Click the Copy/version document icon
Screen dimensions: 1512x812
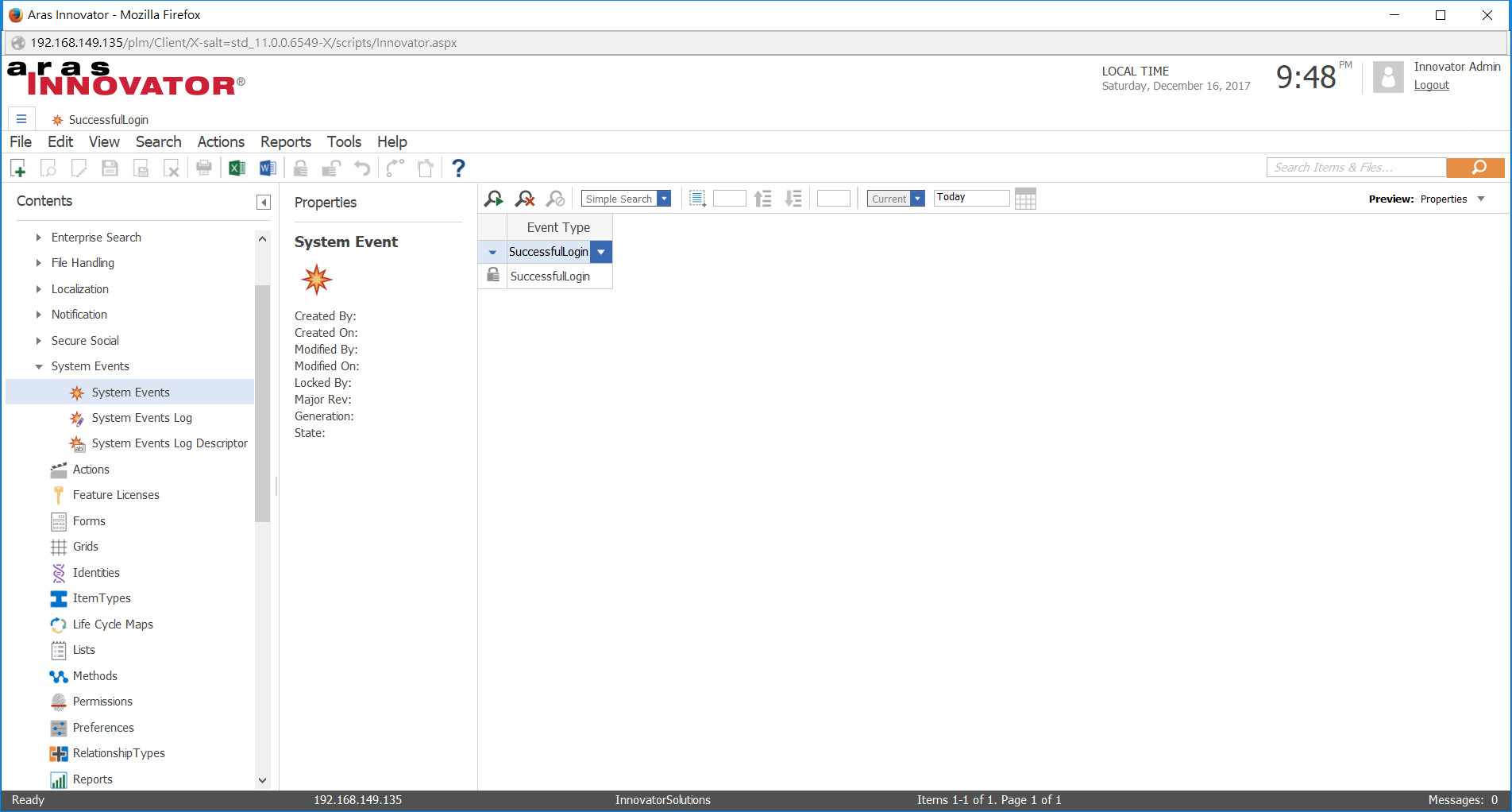426,168
